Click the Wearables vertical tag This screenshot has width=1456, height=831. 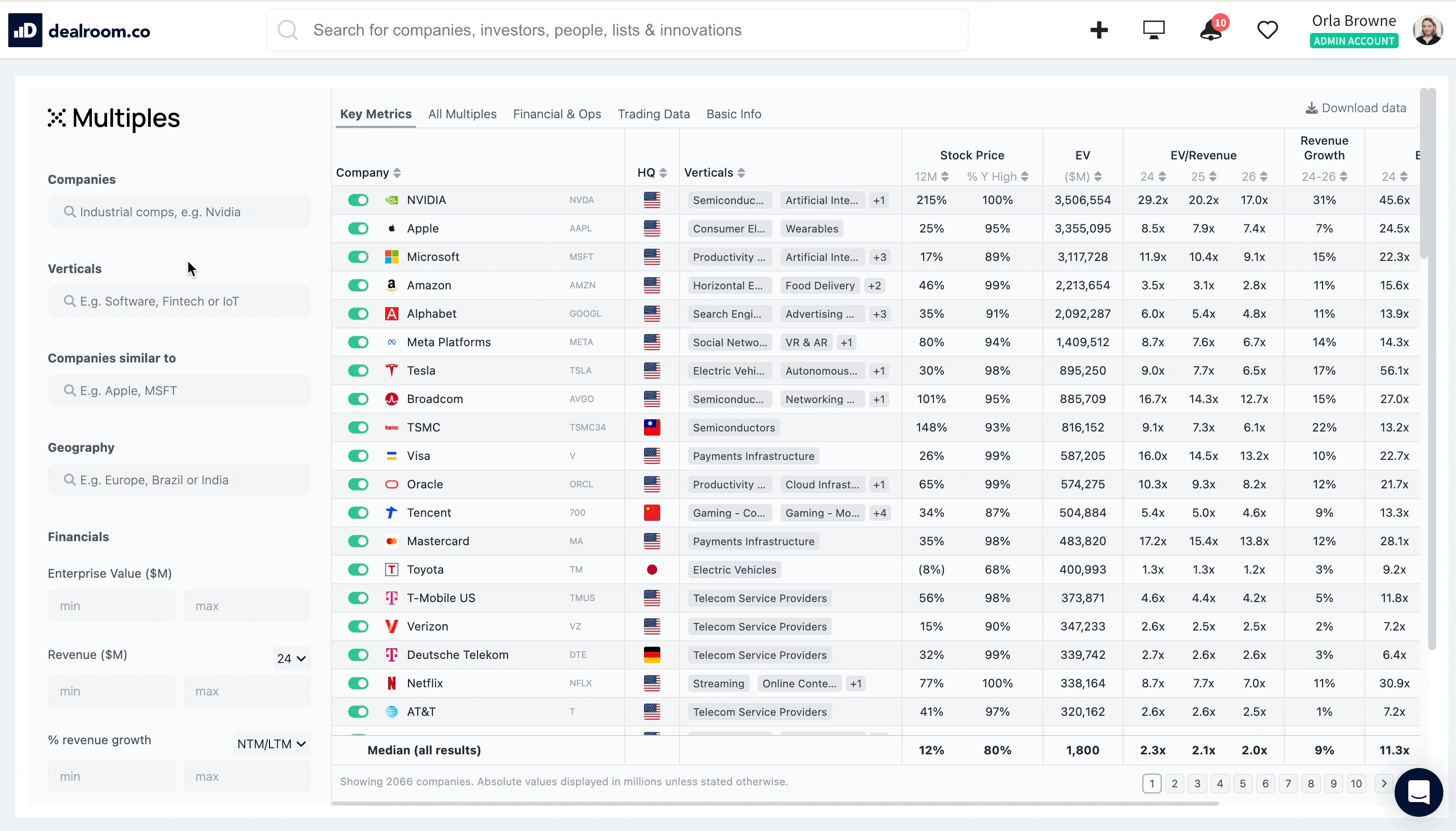[812, 229]
